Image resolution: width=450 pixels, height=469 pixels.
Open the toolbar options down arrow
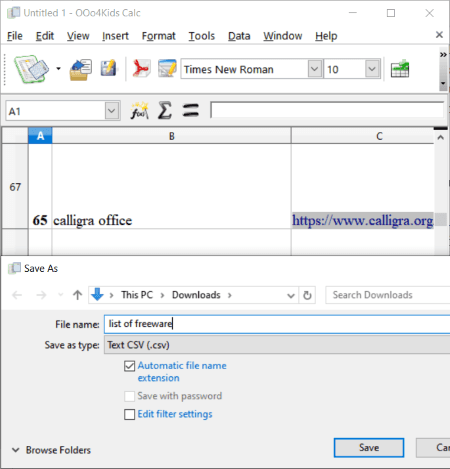coord(443,83)
